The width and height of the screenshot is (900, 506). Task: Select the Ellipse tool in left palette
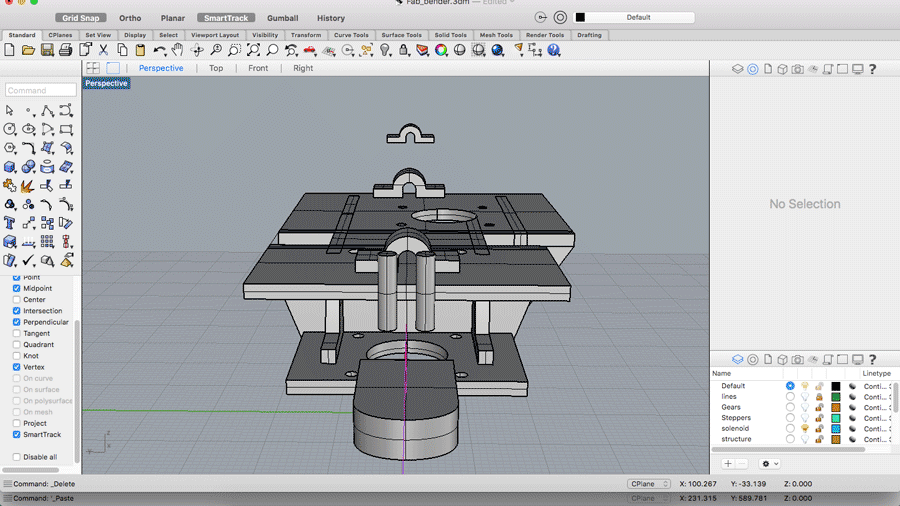click(x=29, y=129)
